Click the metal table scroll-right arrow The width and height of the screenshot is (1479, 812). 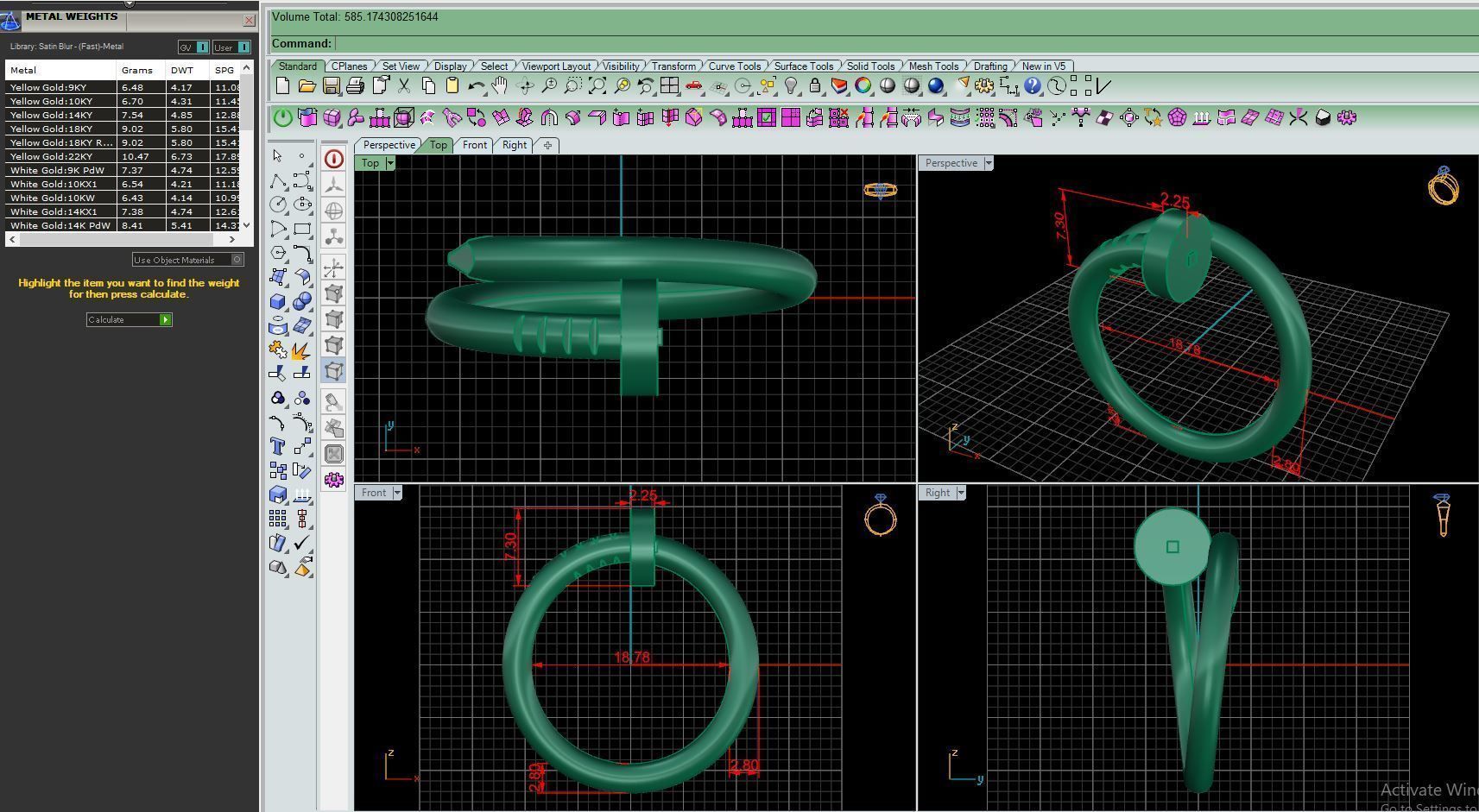[231, 239]
